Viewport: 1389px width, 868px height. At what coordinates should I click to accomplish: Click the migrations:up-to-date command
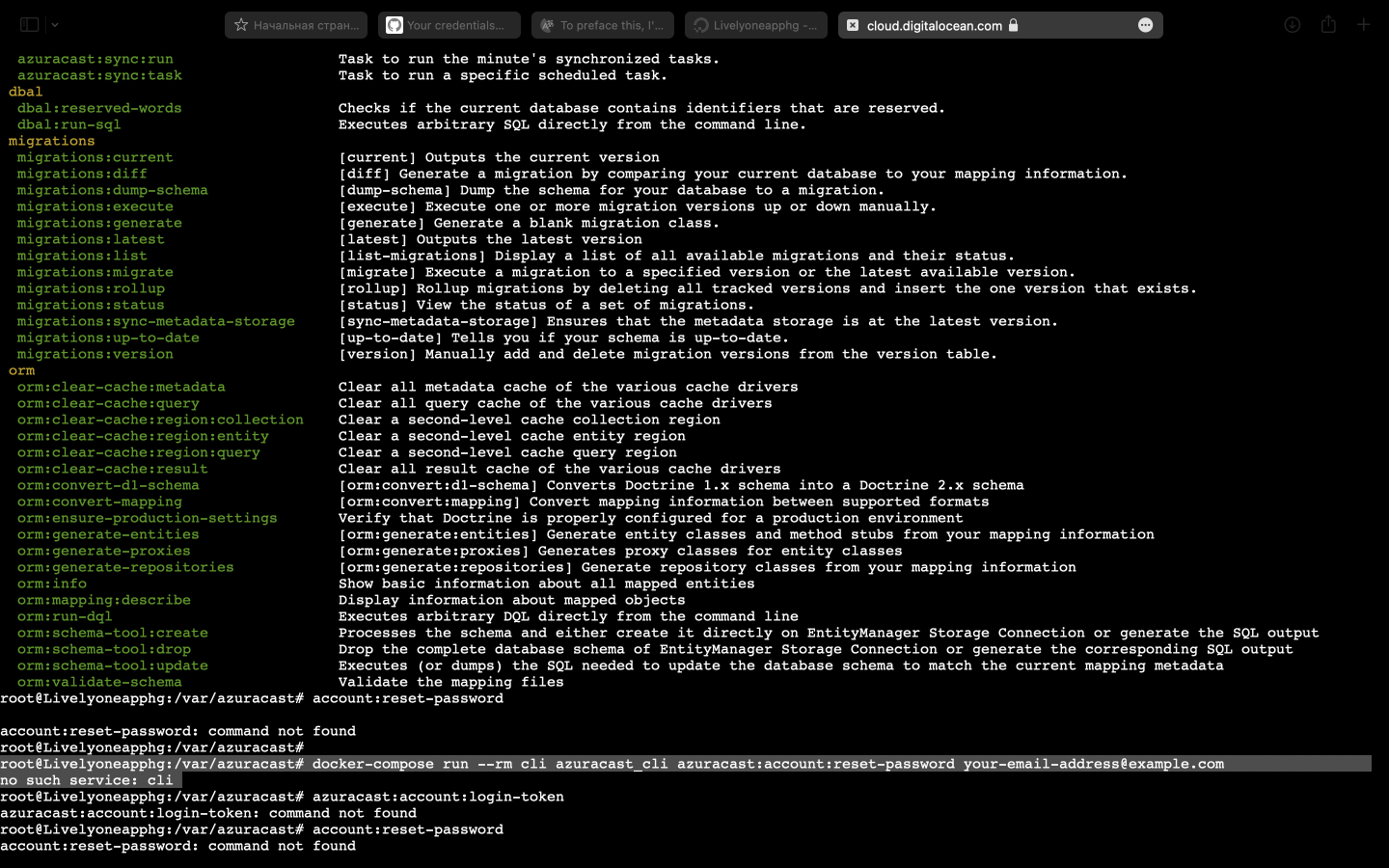coord(108,338)
